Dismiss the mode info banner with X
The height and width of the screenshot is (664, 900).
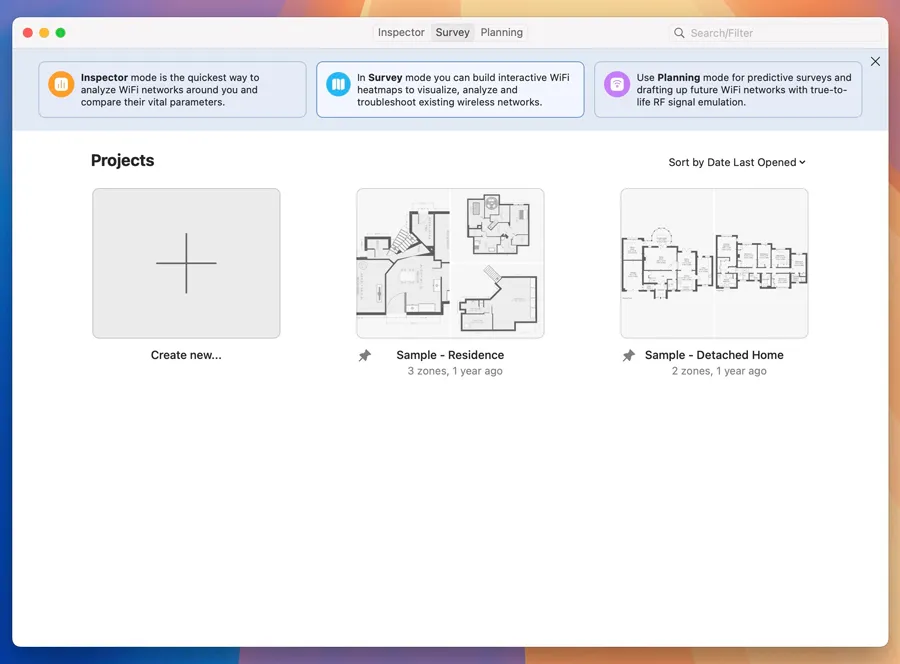(875, 62)
